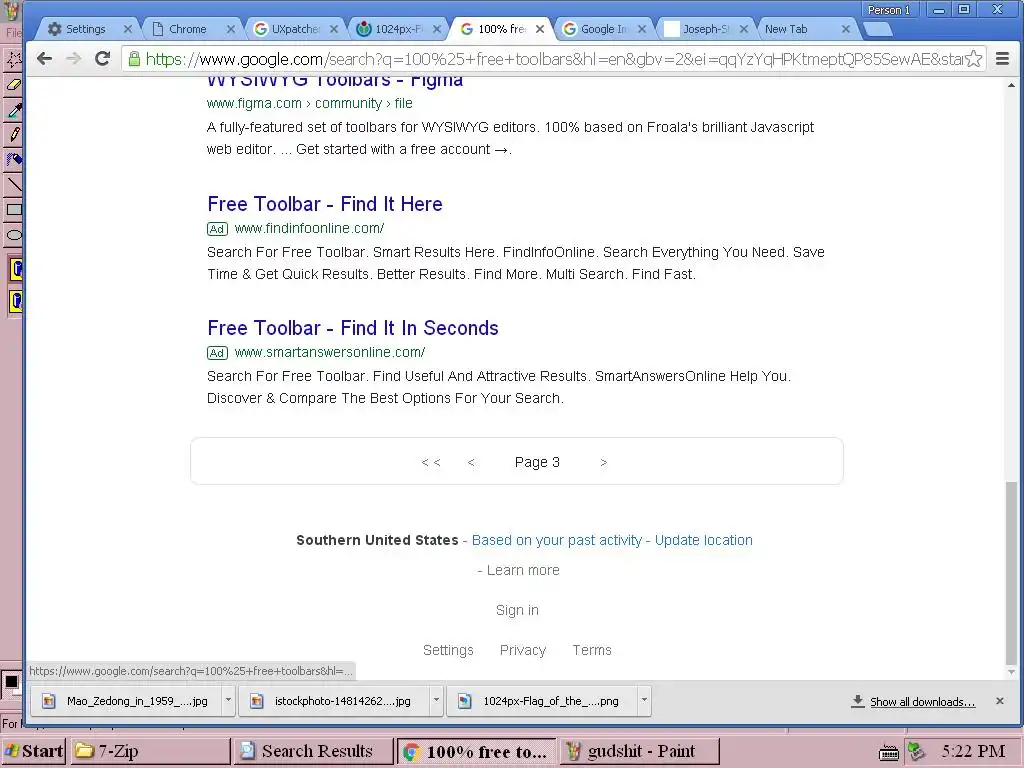1024x768 pixels.
Task: Close the Settings tab
Action: pyautogui.click(x=128, y=29)
